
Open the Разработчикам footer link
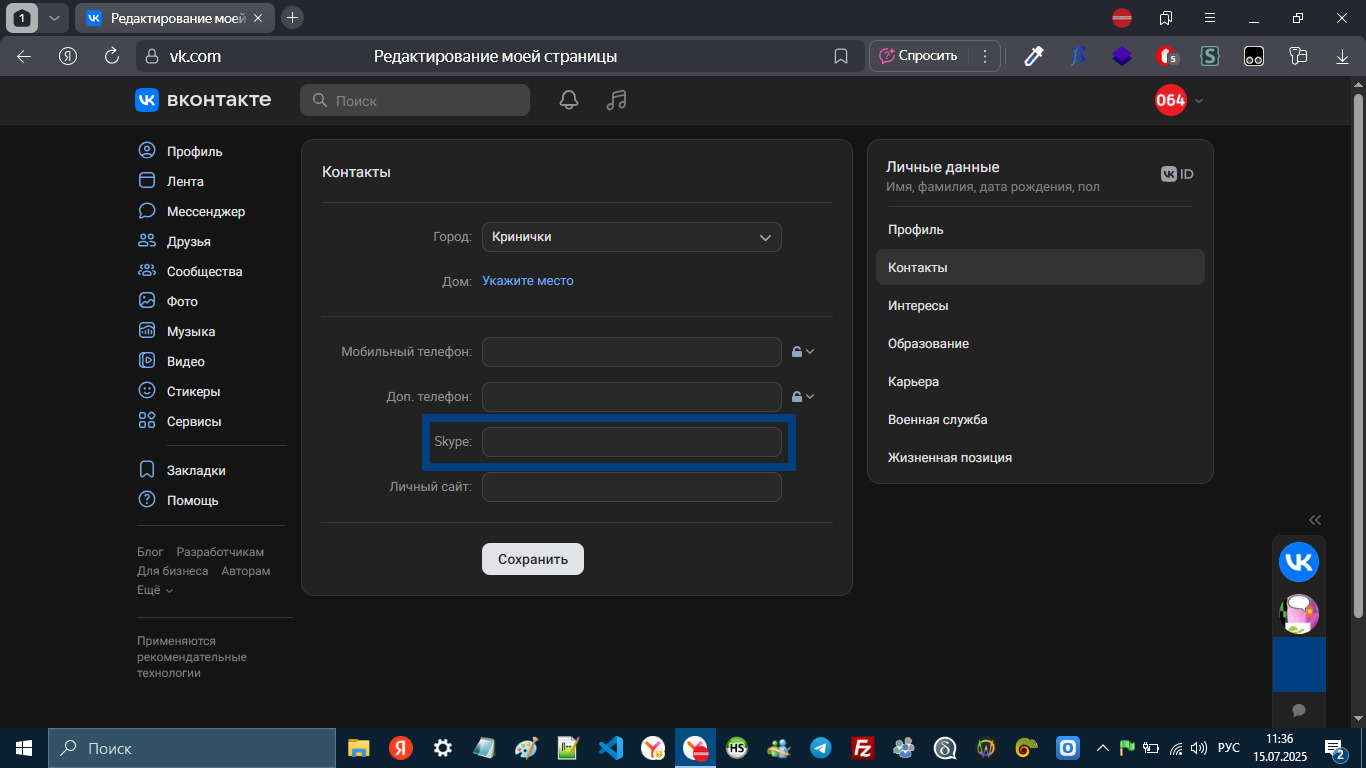coord(220,552)
